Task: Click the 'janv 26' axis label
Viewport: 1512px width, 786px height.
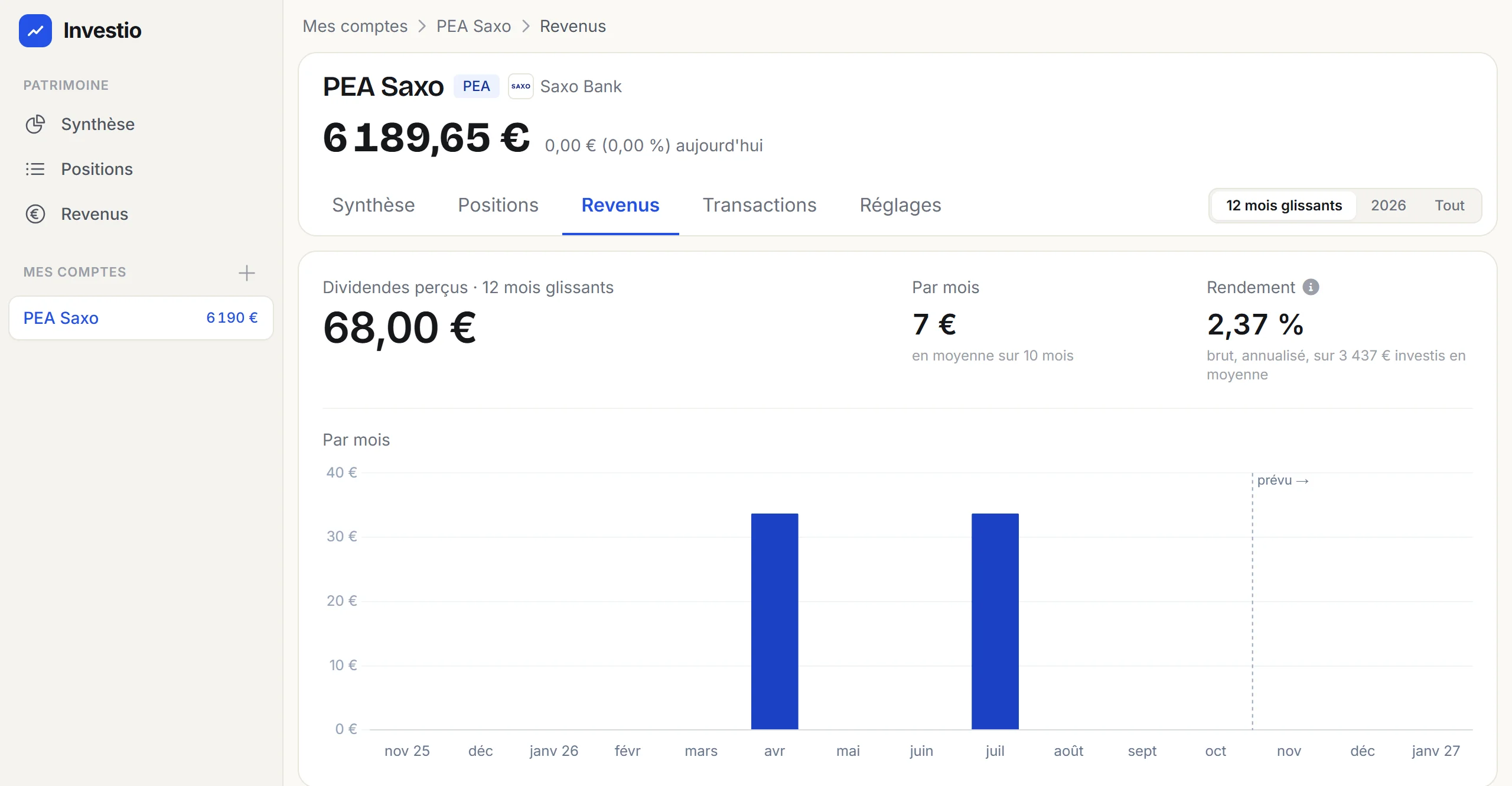Action: point(553,751)
